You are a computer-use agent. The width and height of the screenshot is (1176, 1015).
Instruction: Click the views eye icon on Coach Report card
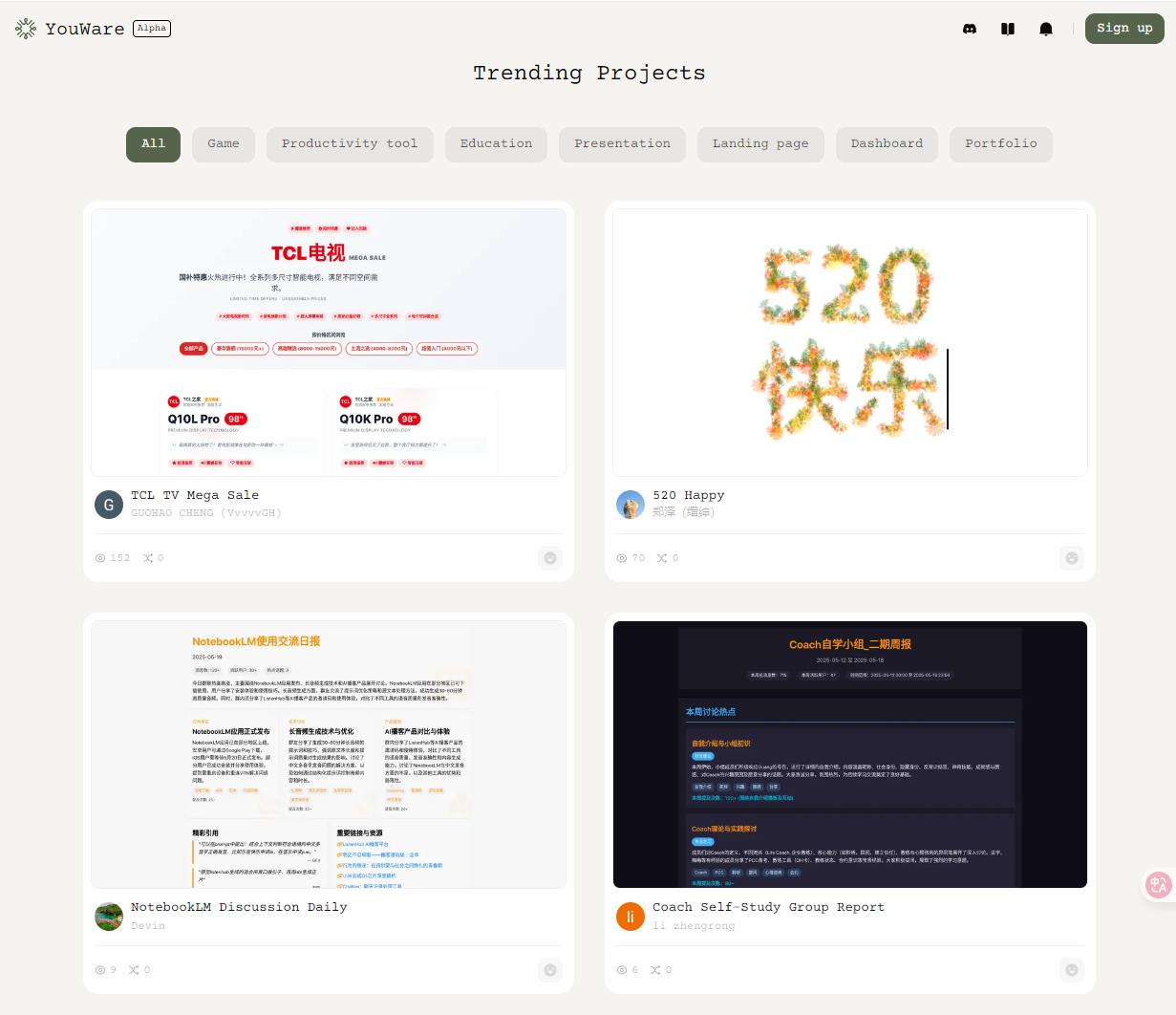[622, 970]
